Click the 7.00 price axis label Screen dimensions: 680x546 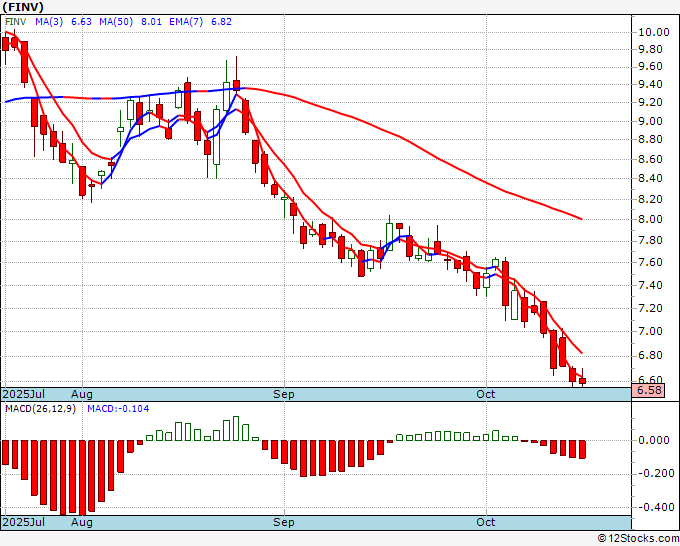(651, 331)
